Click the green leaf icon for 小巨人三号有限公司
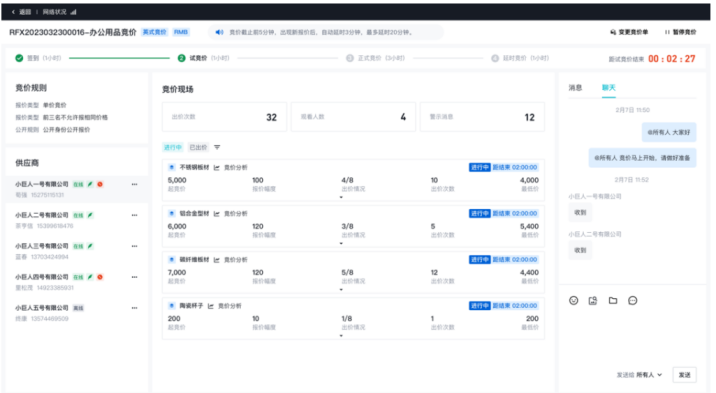This screenshot has width=716, height=393. pyautogui.click(x=90, y=246)
